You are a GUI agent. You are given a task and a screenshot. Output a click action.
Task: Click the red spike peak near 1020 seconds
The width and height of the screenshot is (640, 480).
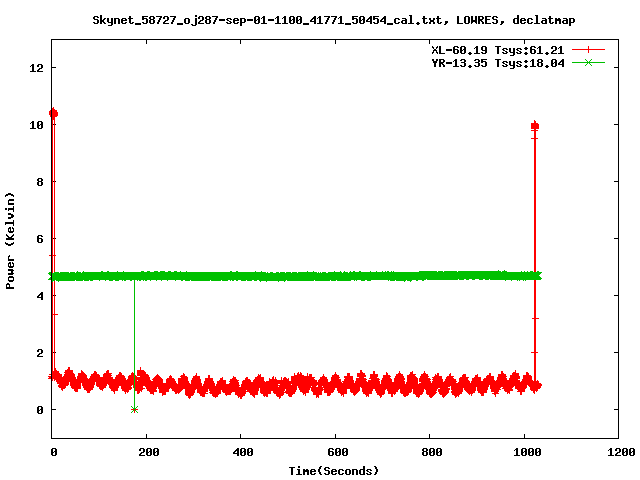click(x=535, y=126)
